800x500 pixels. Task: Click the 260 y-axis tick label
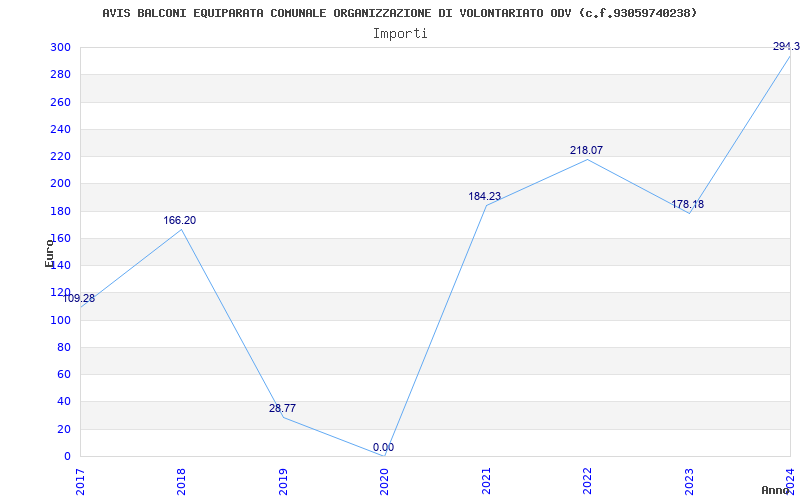tap(60, 102)
